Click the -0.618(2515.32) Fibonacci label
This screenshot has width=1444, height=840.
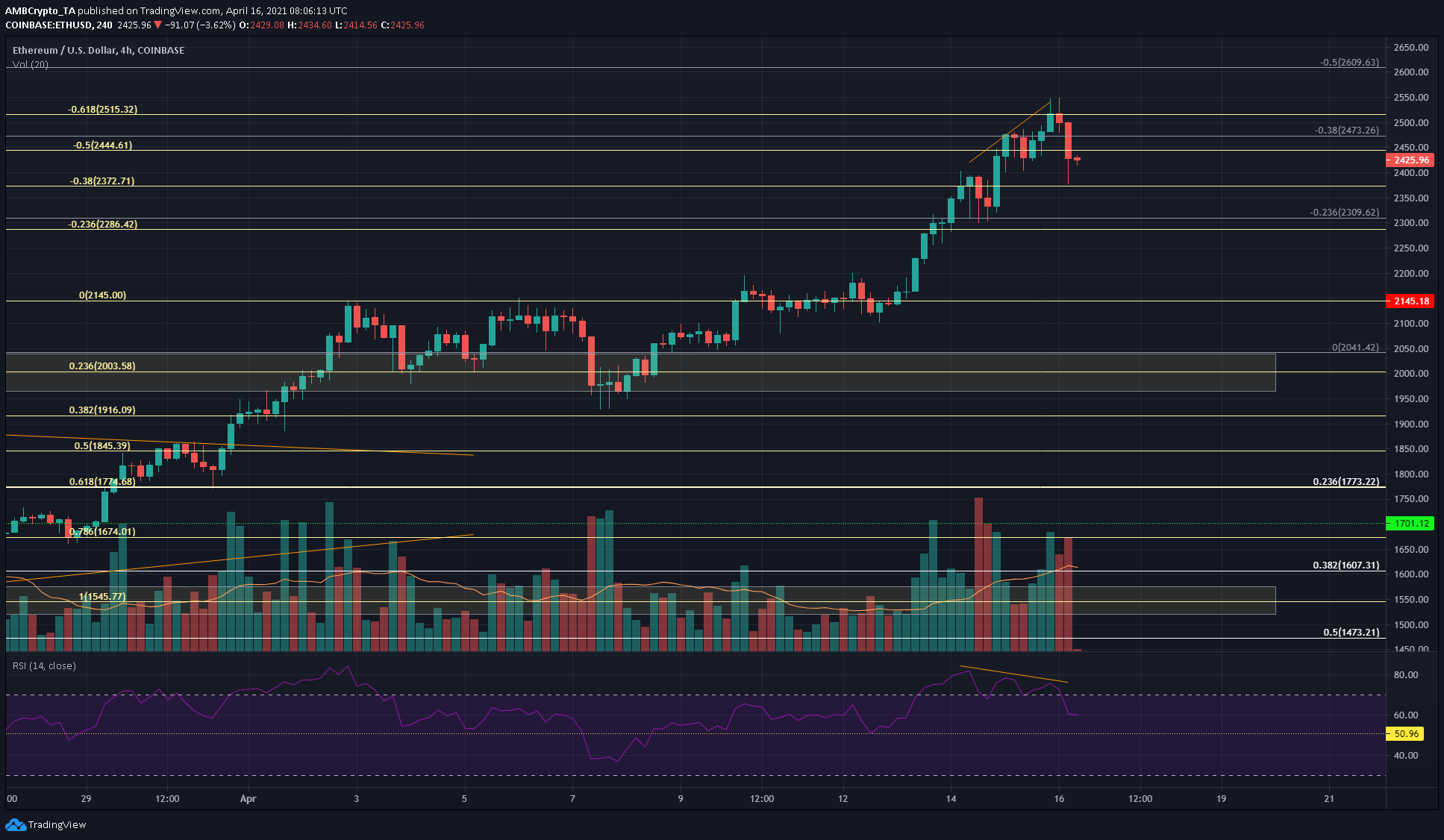tap(103, 110)
